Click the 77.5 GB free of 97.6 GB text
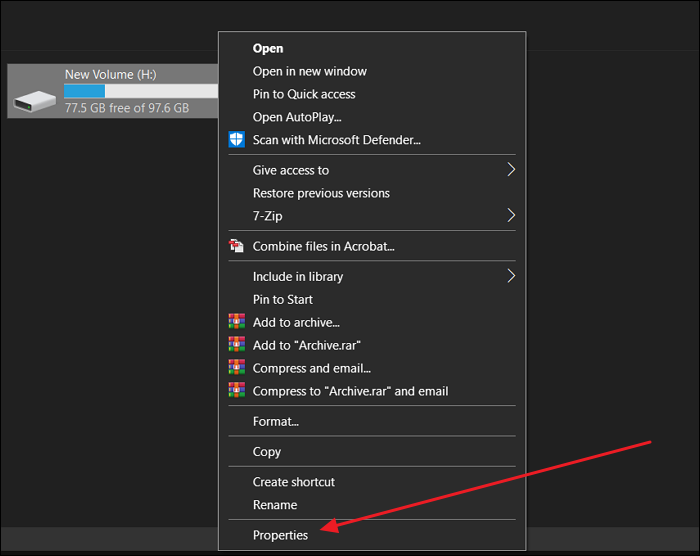 point(126,108)
